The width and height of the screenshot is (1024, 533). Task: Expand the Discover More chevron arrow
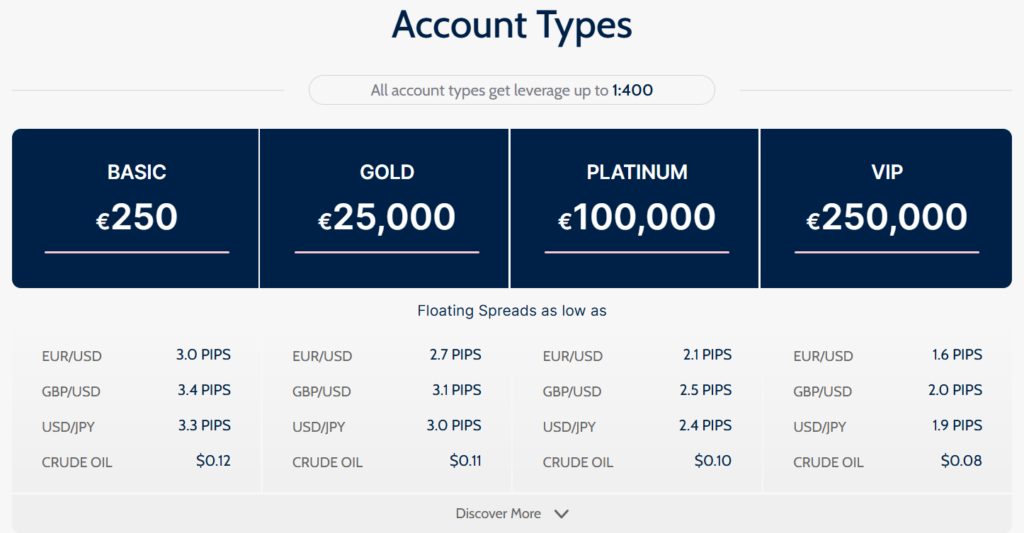coord(562,514)
